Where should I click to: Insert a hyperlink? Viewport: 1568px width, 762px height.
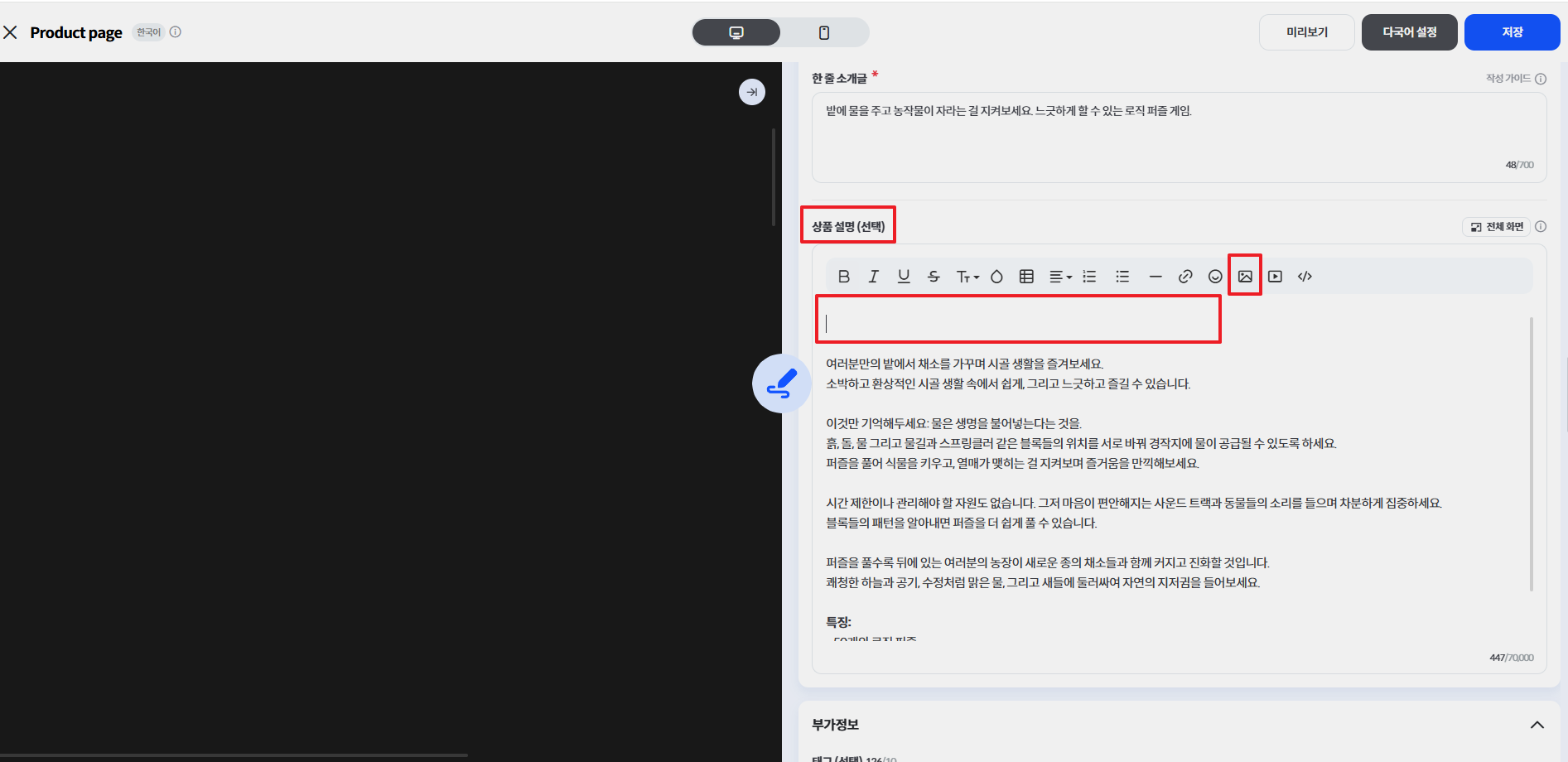(1185, 277)
